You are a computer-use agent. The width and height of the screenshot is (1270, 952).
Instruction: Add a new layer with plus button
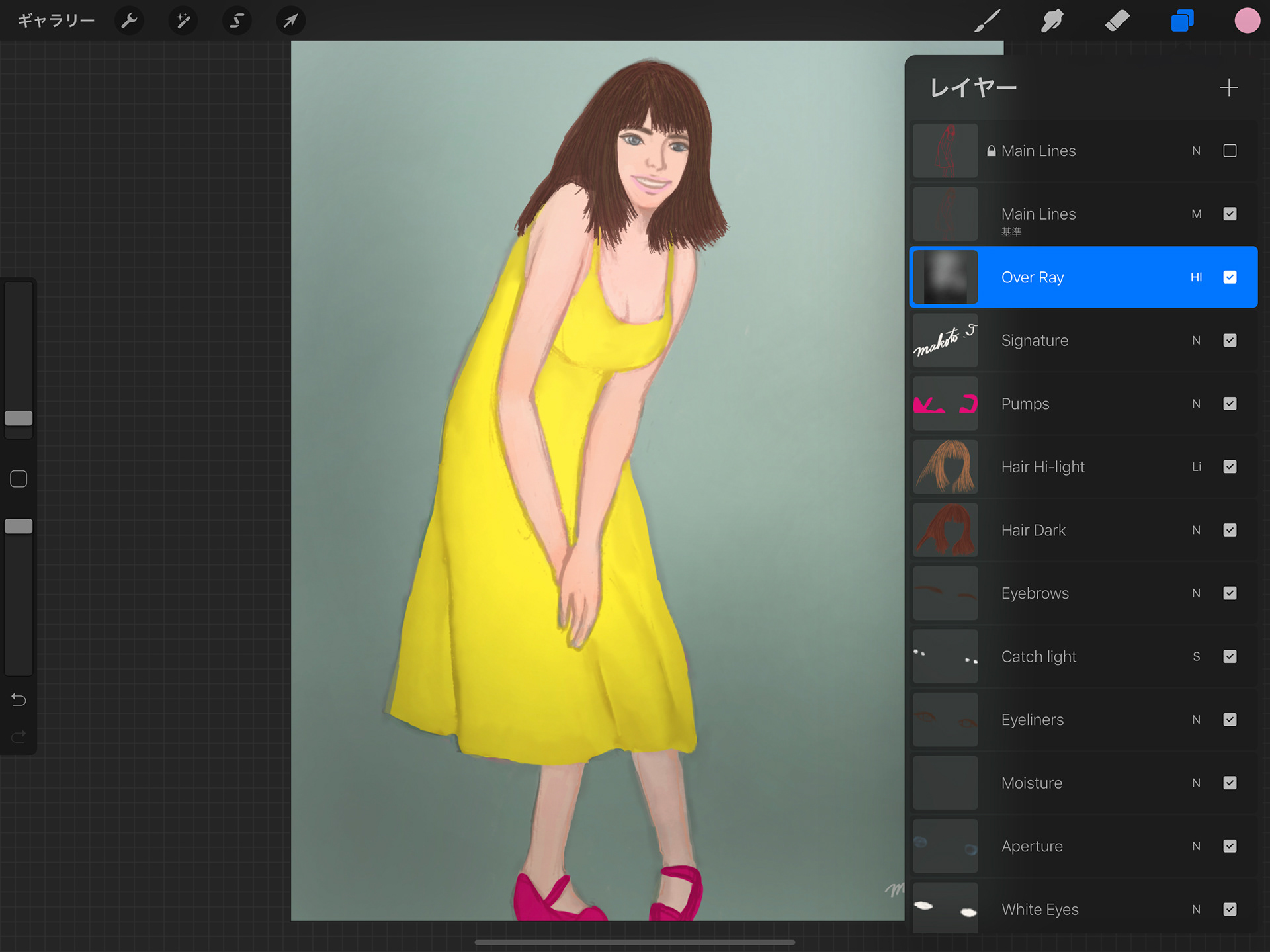tap(1228, 87)
